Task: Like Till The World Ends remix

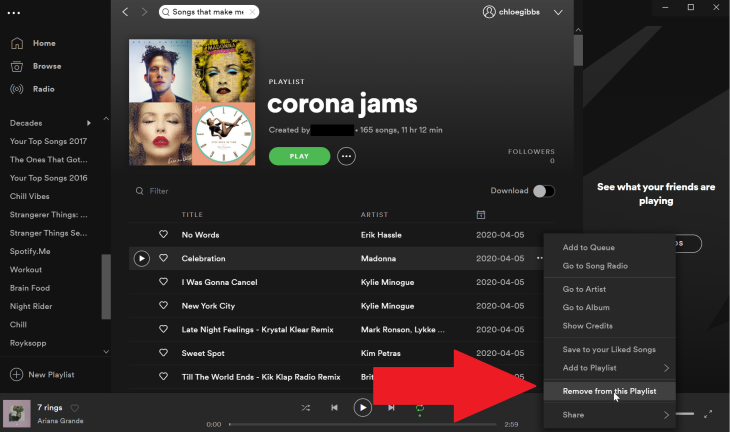Action: [163, 376]
